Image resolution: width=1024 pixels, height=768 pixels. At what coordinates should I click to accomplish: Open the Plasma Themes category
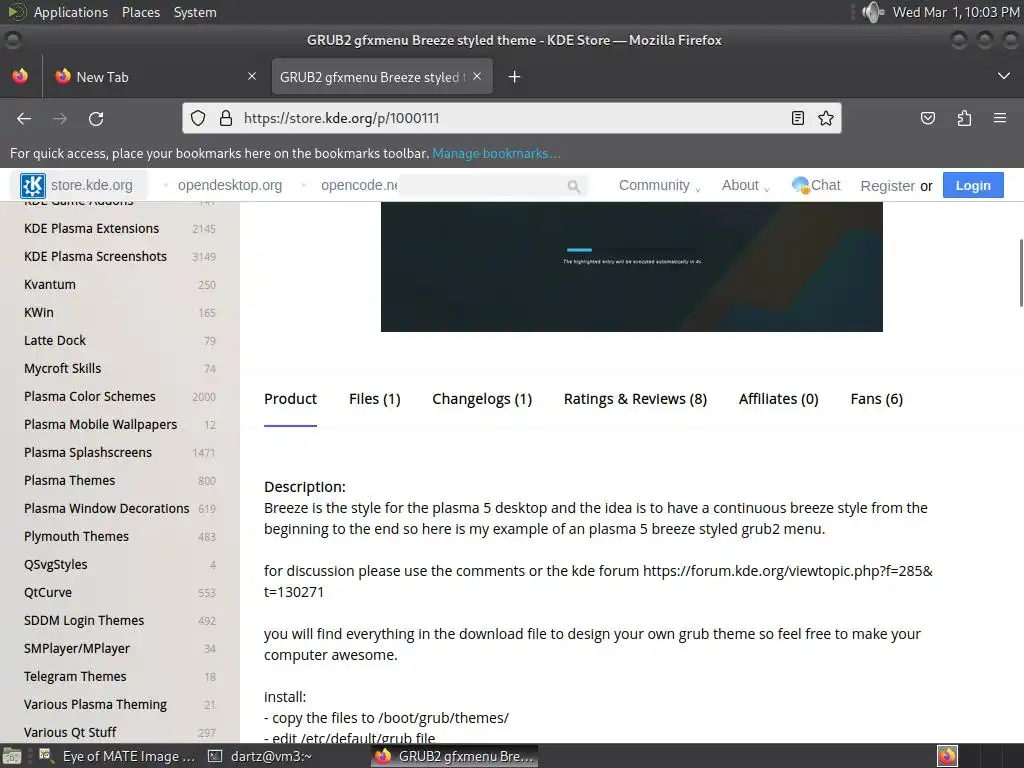tap(69, 481)
